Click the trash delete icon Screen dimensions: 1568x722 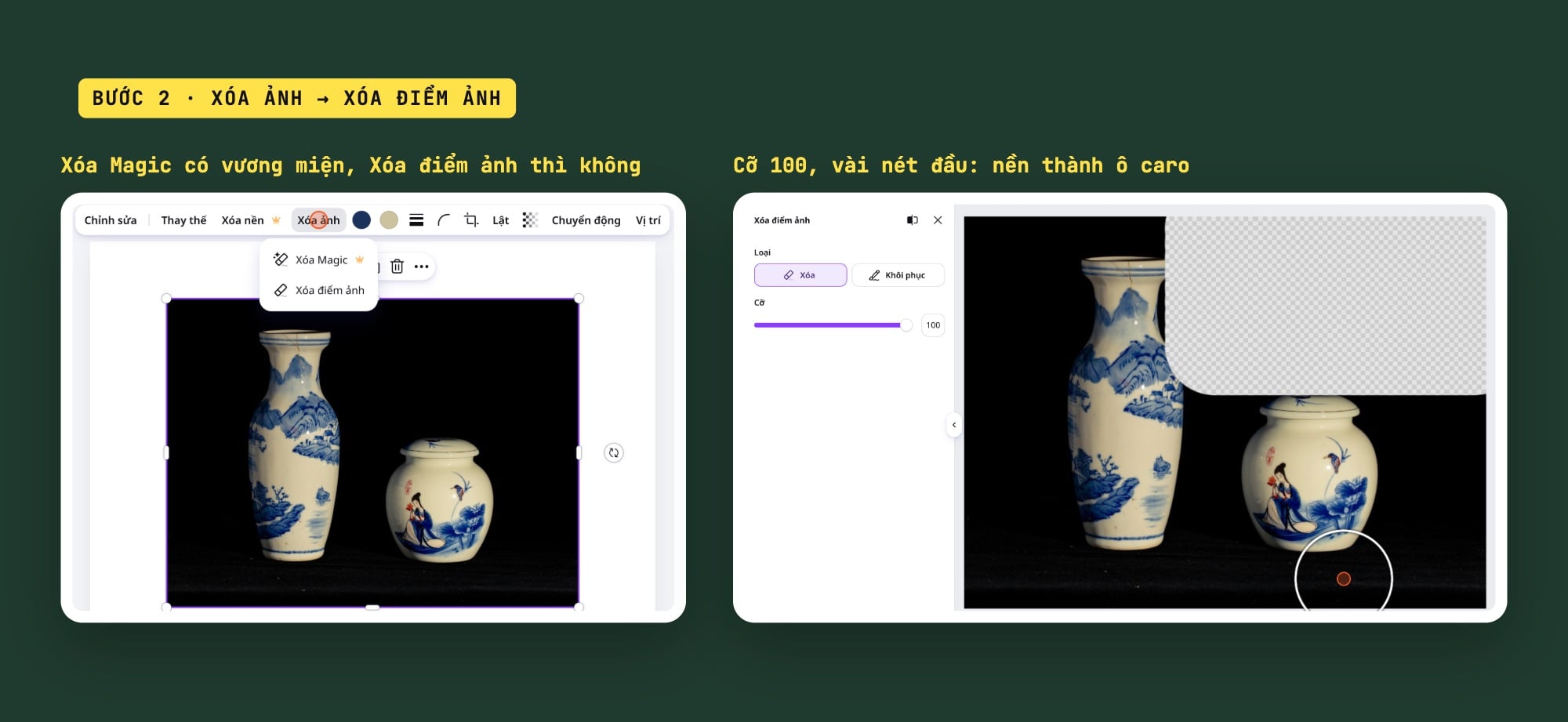[x=397, y=267]
